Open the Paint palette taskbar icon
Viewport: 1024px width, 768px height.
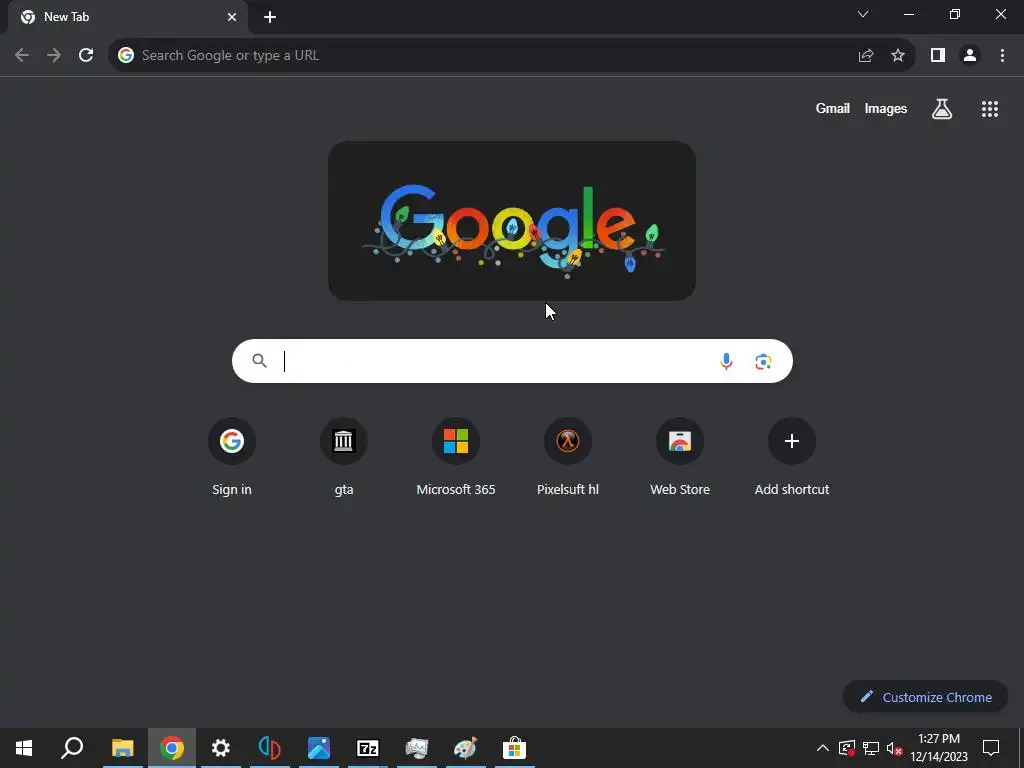pyautogui.click(x=466, y=748)
